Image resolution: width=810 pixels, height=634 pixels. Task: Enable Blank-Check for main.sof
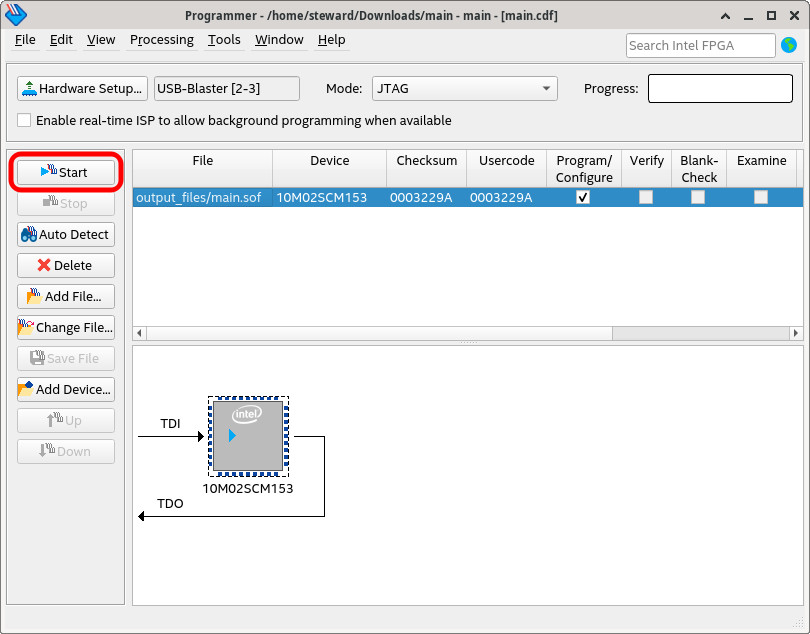pyautogui.click(x=698, y=197)
